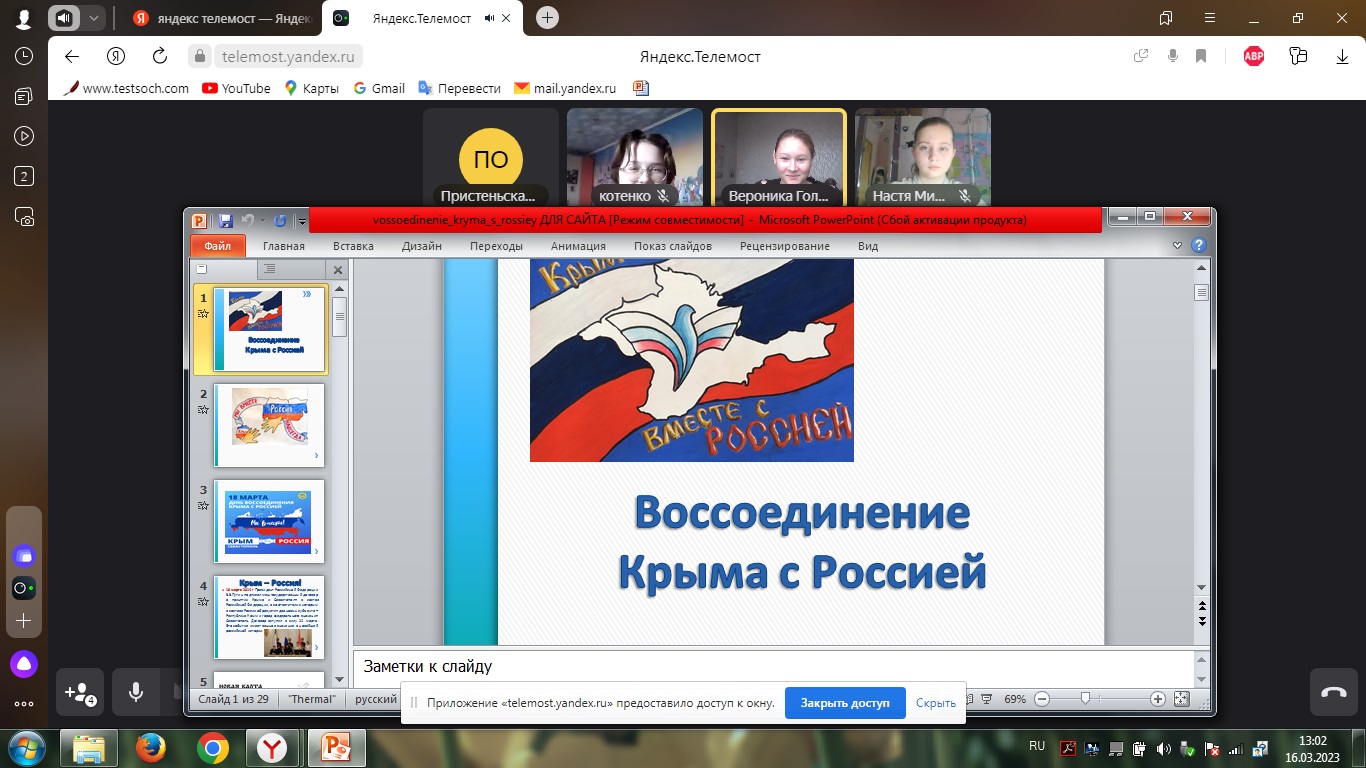1366x768 pixels.
Task: Open the Переходы ribbon tab
Action: (x=496, y=246)
